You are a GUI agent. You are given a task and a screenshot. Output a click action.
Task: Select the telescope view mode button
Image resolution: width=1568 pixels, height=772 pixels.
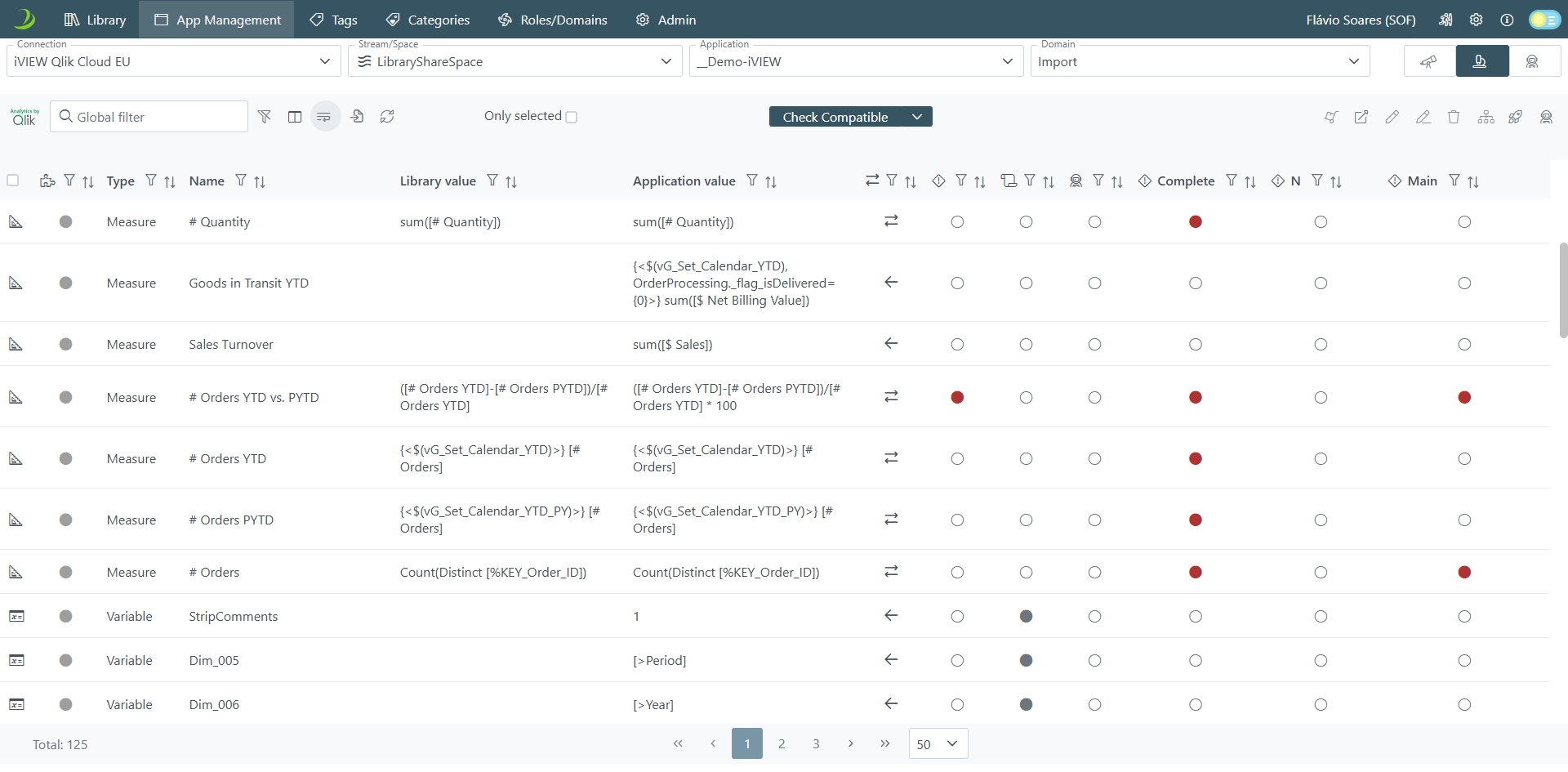click(1428, 61)
